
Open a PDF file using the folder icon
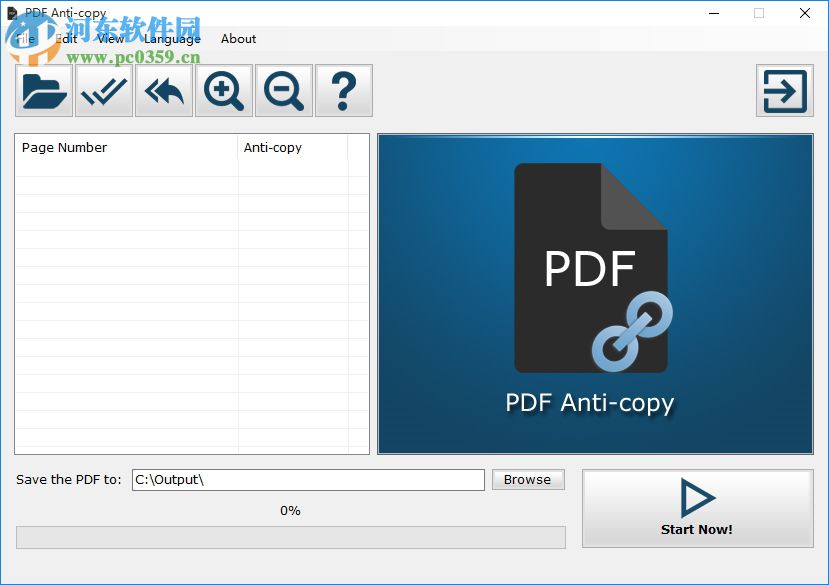tap(42, 90)
